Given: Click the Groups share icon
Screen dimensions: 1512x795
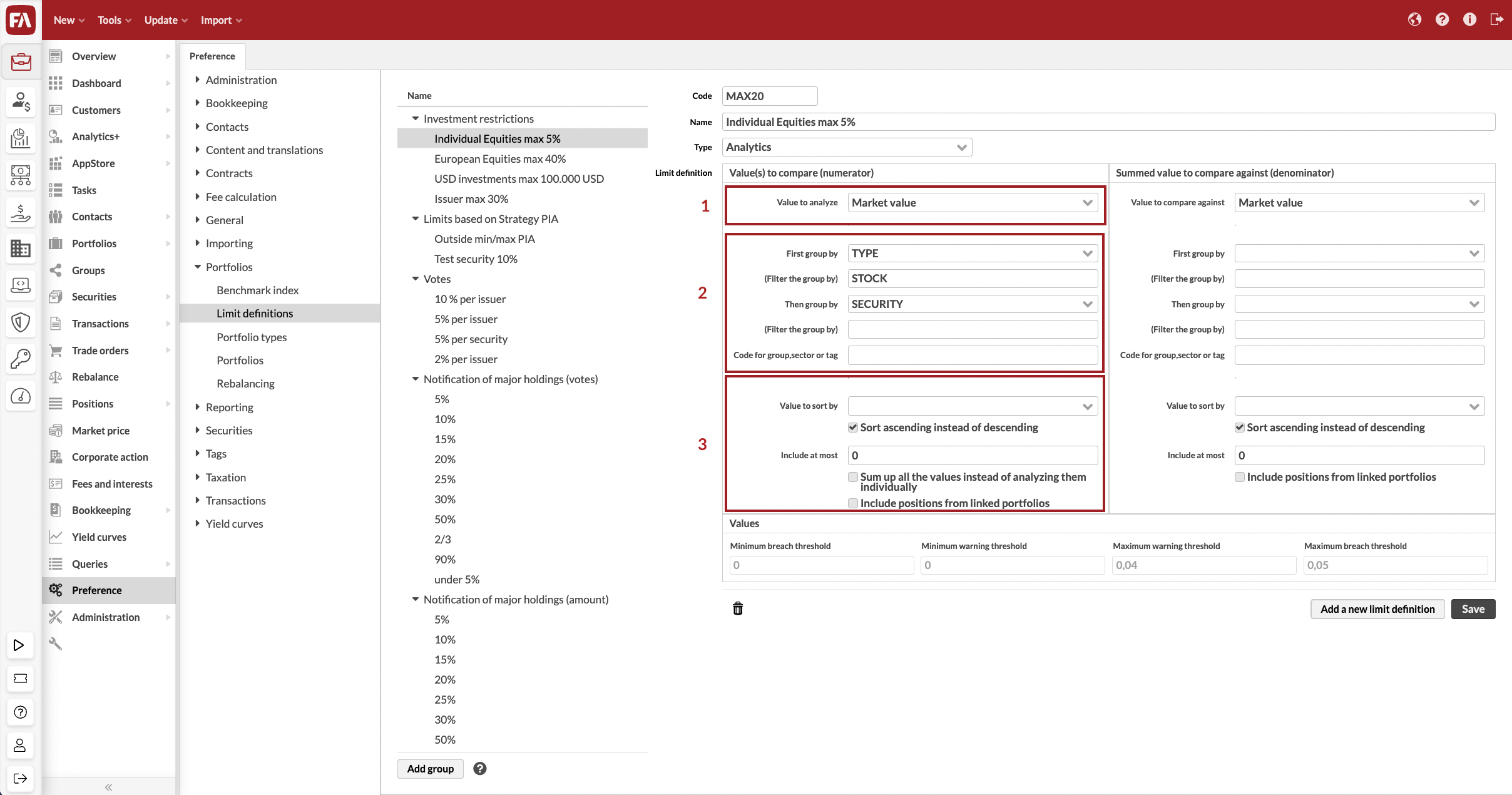Looking at the screenshot, I should click(x=56, y=270).
